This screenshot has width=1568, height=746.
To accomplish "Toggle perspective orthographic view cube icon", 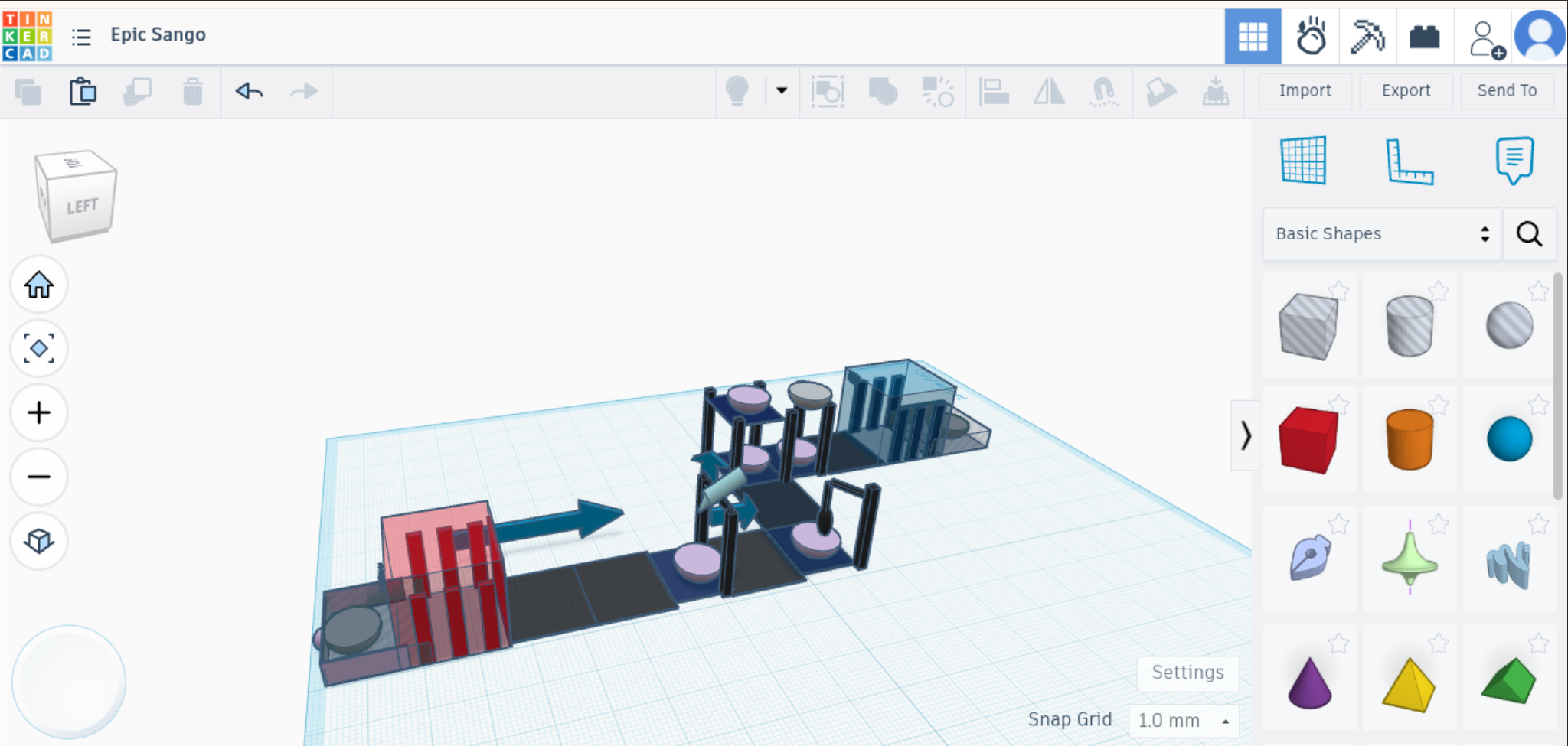I will (x=39, y=542).
